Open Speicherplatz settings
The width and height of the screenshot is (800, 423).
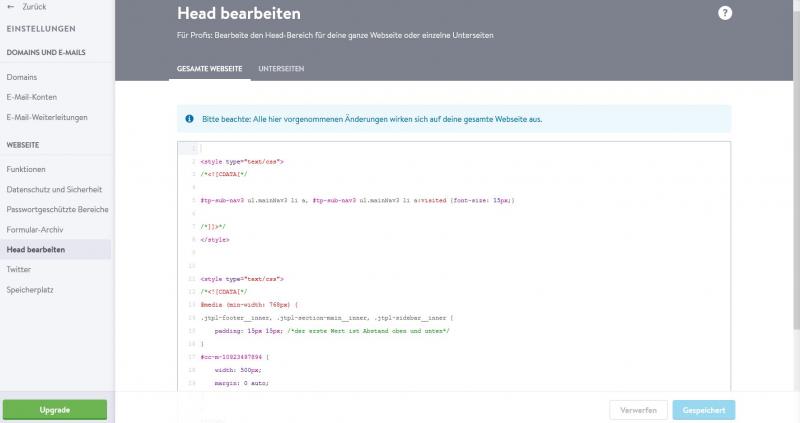click(x=30, y=289)
